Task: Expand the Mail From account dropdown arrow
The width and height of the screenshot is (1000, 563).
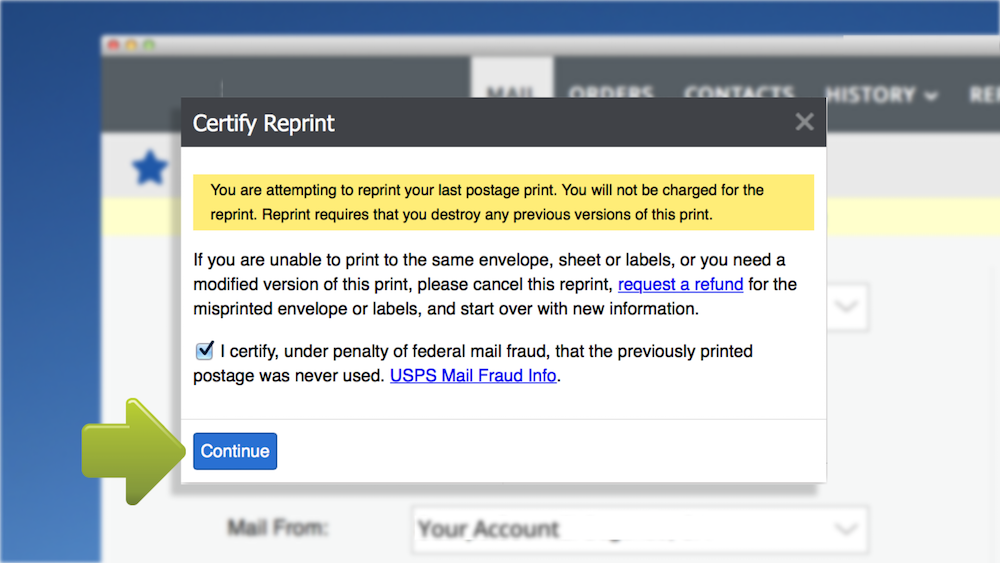Action: pos(846,529)
